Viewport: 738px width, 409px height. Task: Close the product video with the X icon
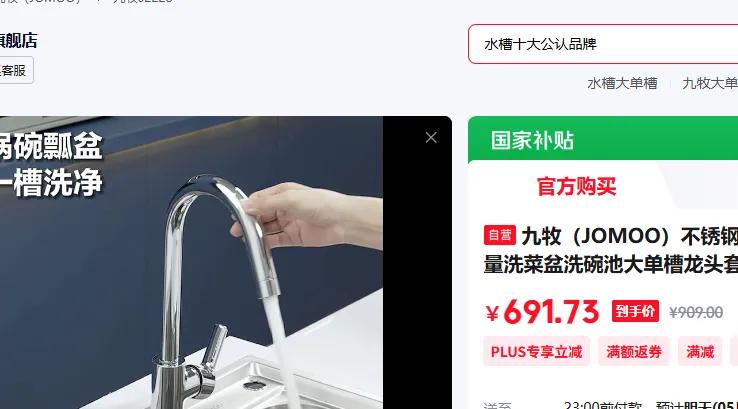pos(431,137)
